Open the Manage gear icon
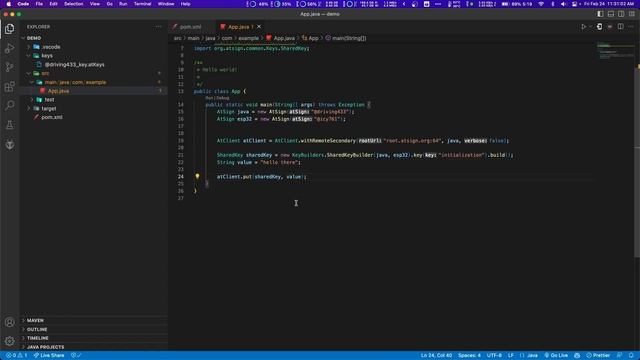The height and width of the screenshot is (360, 640). (9, 341)
